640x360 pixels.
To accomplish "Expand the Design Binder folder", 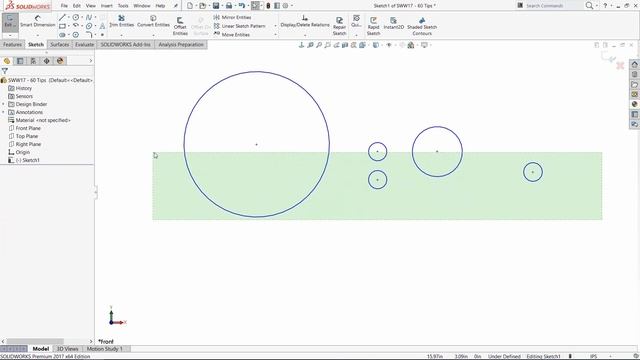I will tap(3, 104).
